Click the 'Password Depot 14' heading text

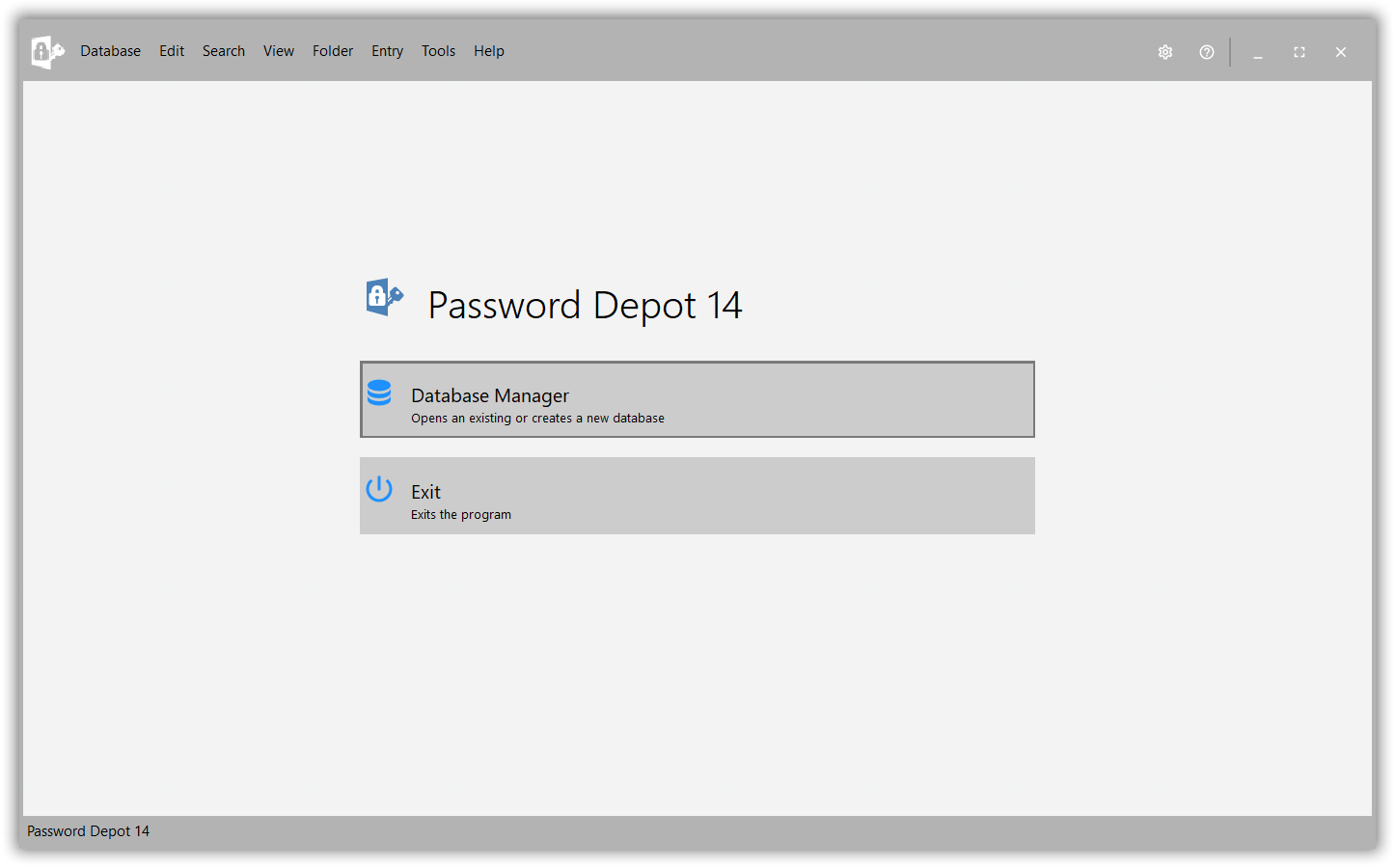tap(585, 306)
